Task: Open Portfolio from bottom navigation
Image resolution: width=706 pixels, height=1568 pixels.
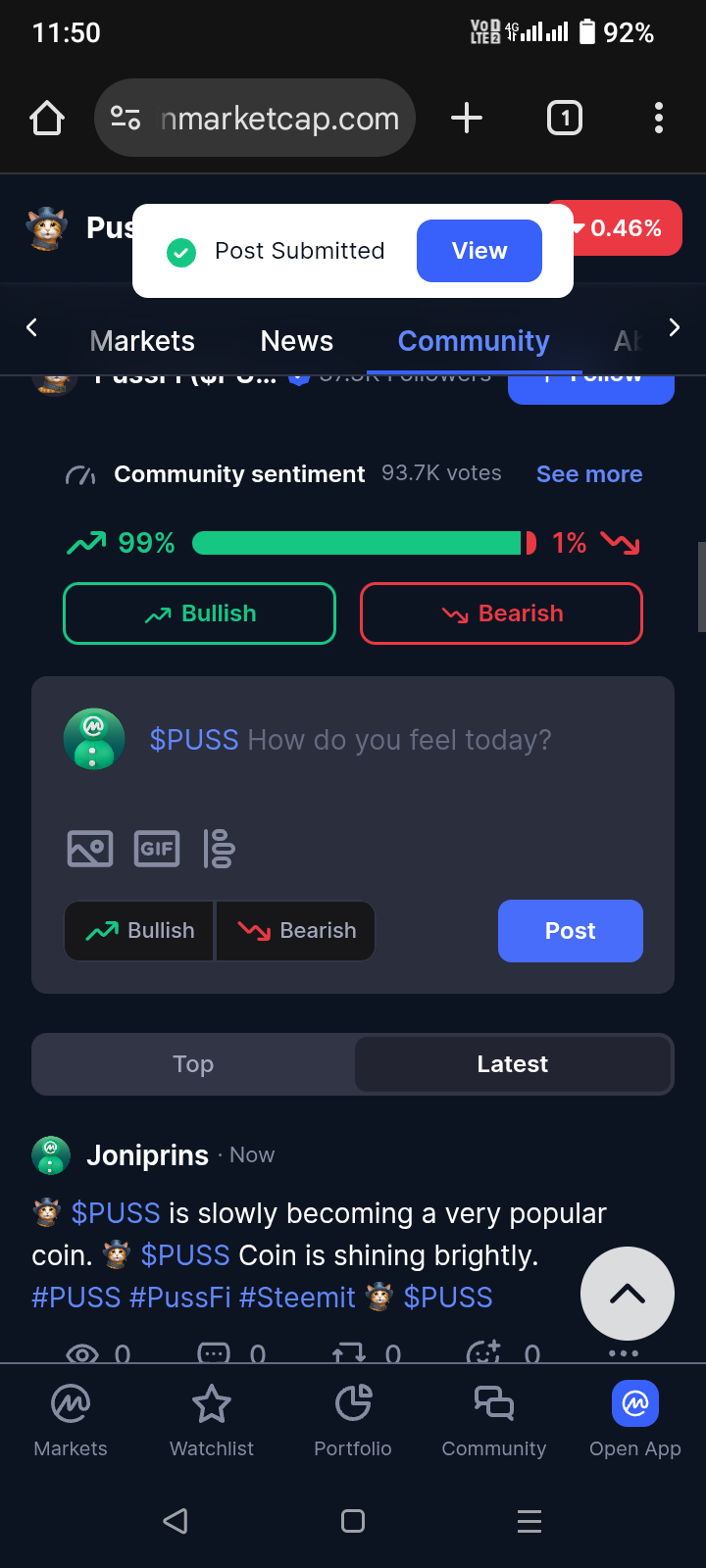Action: (353, 1421)
